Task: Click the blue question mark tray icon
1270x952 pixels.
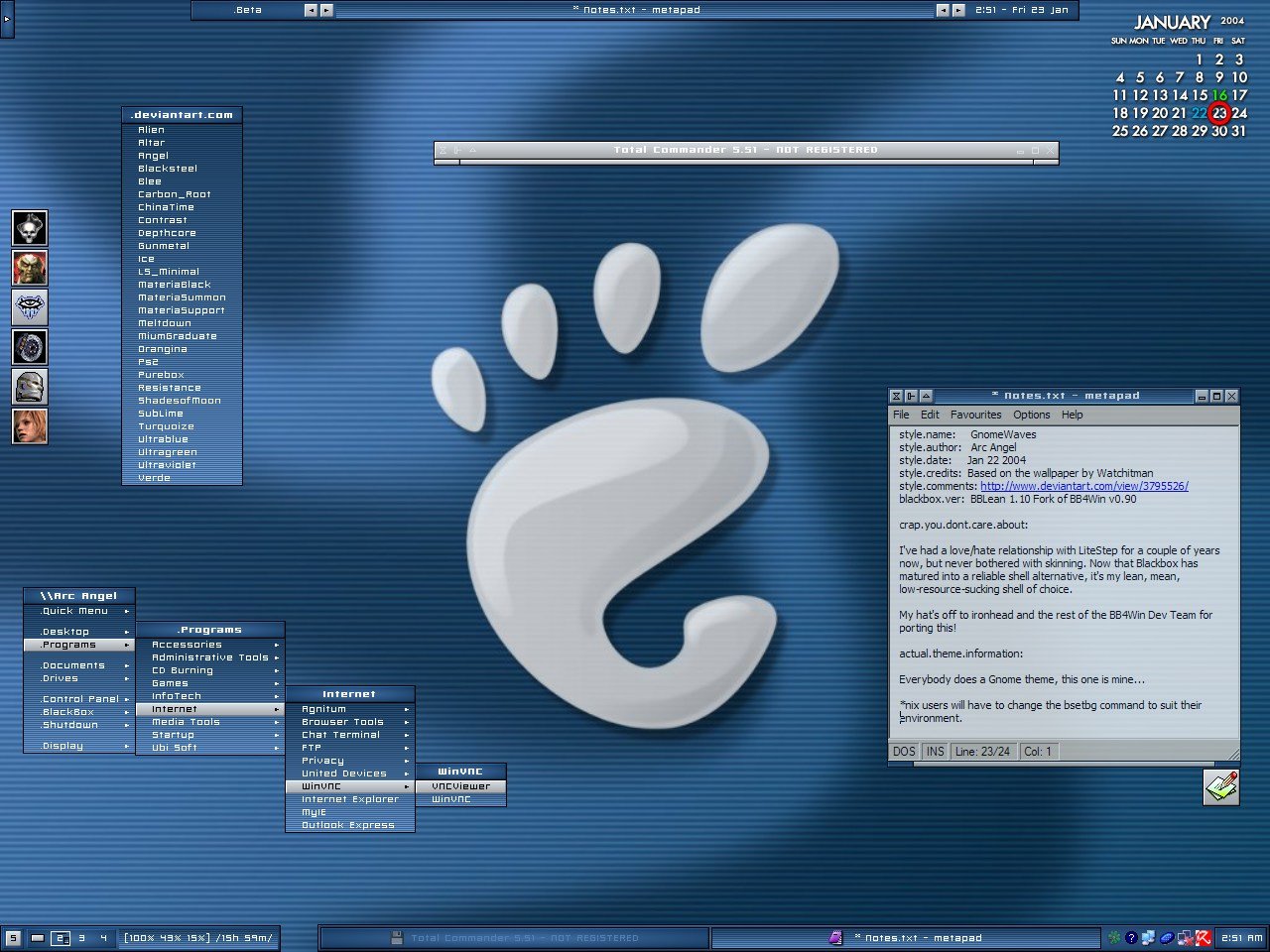Action: [x=1131, y=937]
